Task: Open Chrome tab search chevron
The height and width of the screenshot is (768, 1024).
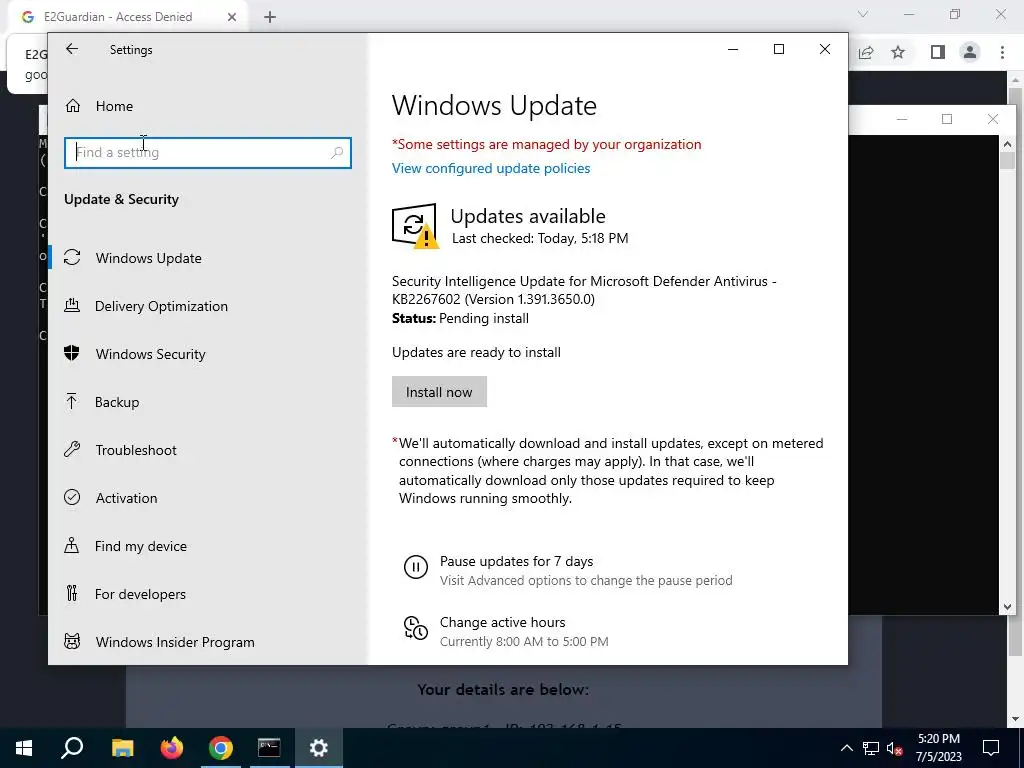Action: [x=863, y=14]
